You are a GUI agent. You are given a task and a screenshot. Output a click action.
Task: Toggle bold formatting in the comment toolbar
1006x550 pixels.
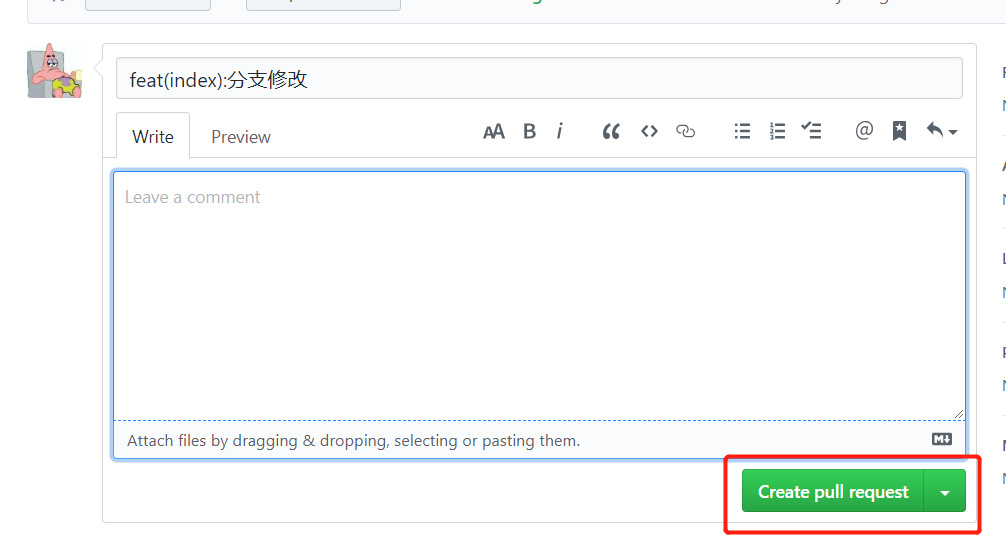coord(529,131)
